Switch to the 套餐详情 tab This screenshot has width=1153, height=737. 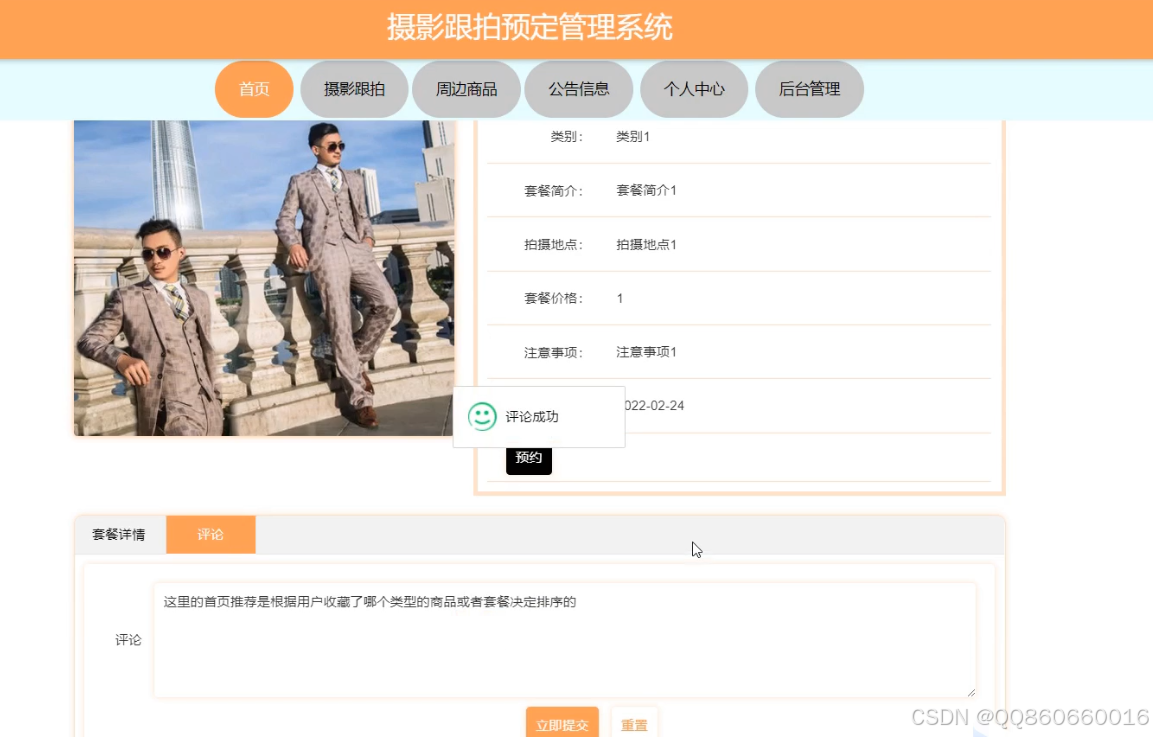(119, 534)
